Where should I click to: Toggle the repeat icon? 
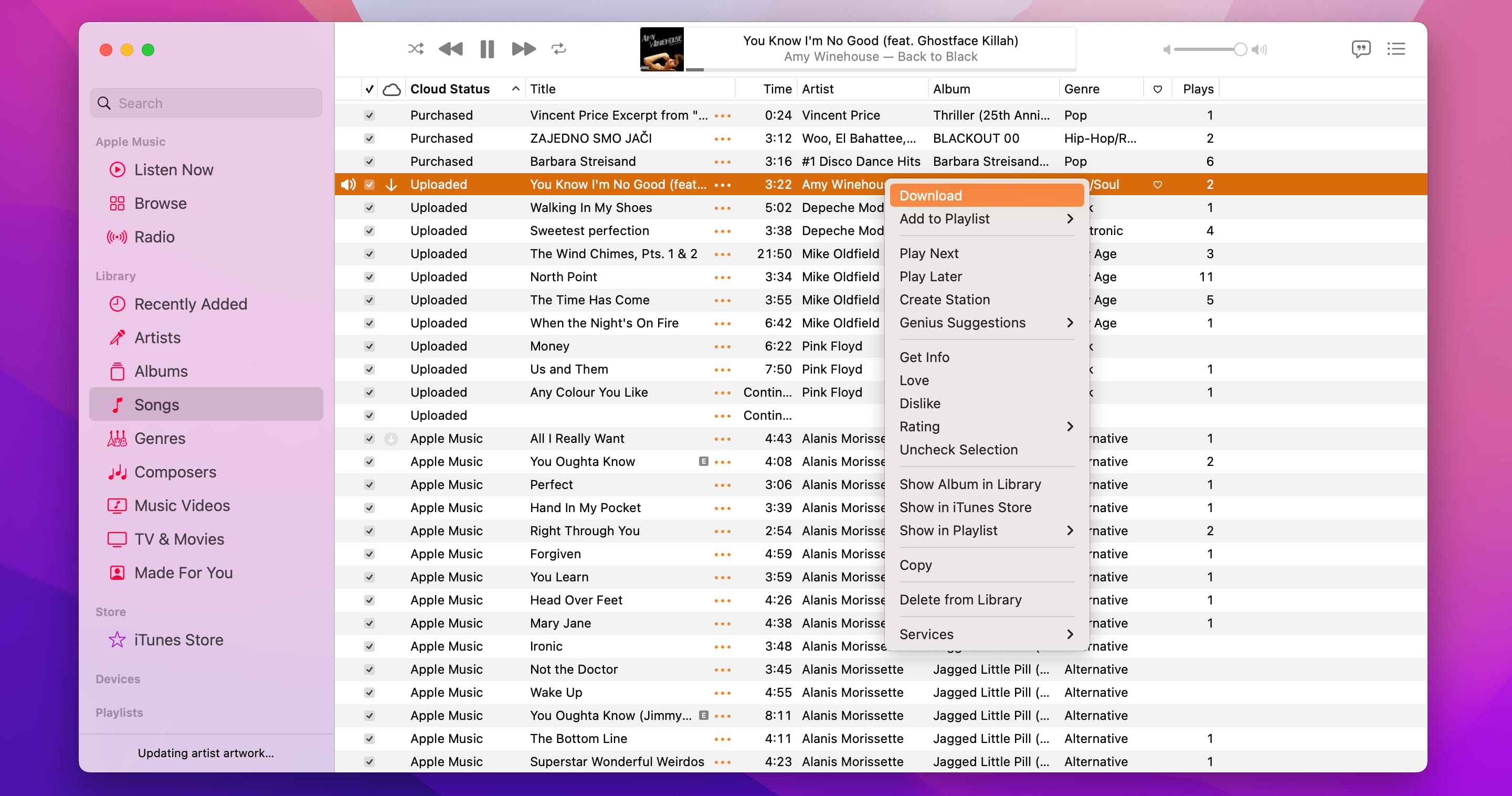pyautogui.click(x=558, y=49)
